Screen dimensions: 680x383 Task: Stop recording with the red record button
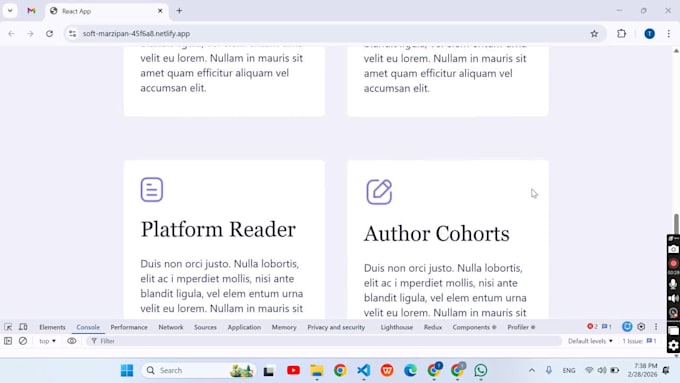pyautogui.click(x=673, y=263)
